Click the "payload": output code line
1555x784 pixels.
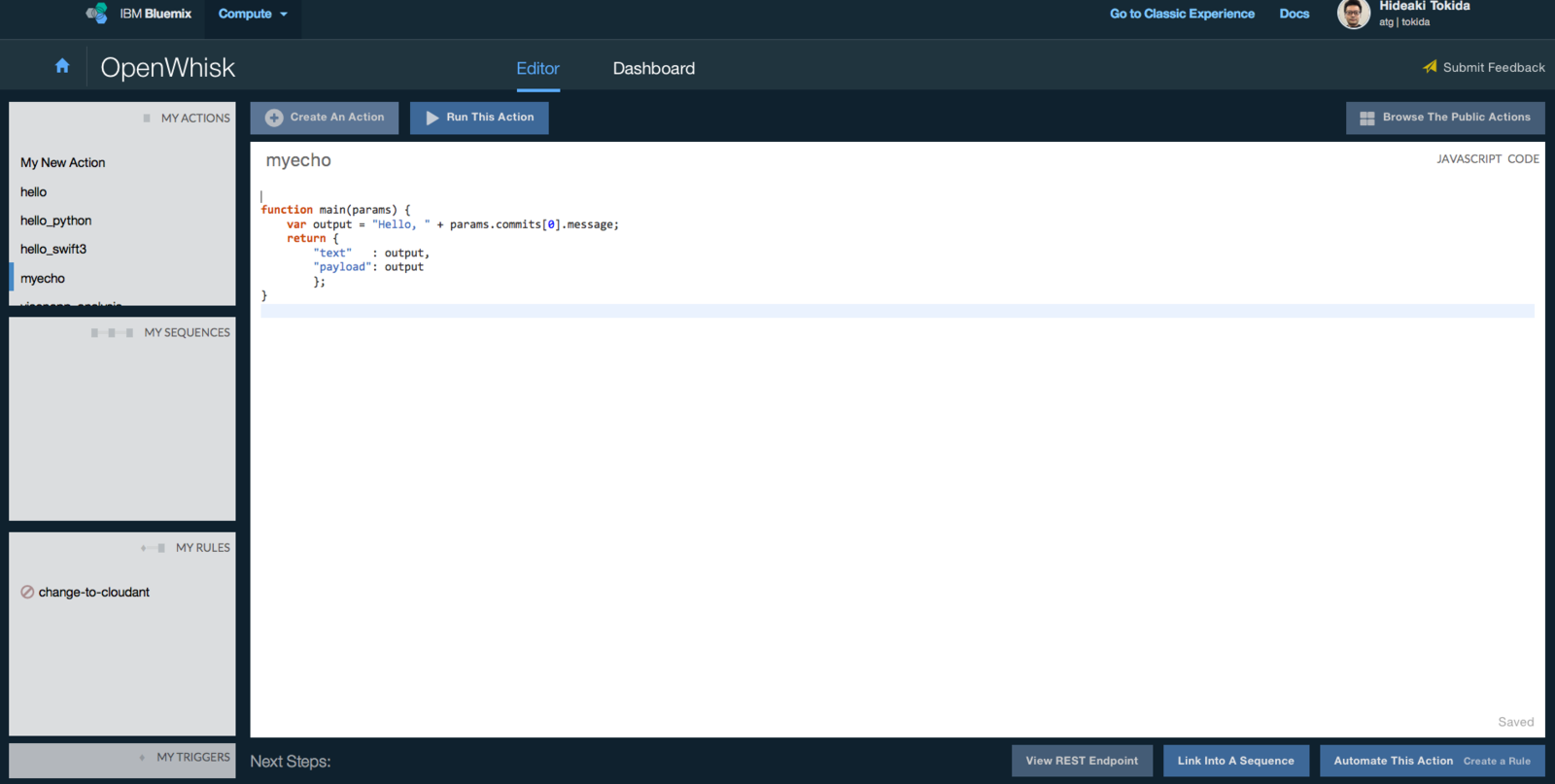[x=368, y=267]
